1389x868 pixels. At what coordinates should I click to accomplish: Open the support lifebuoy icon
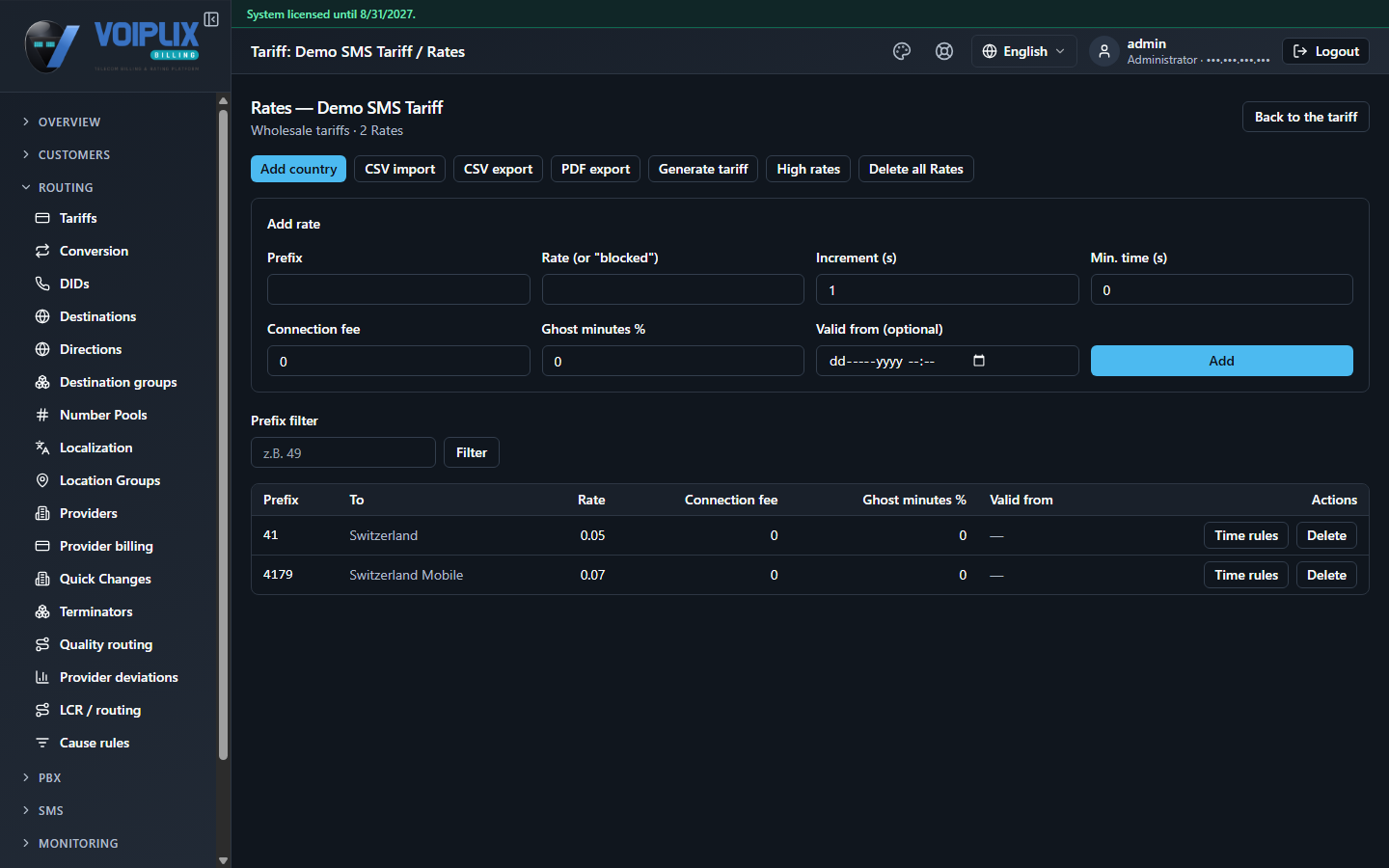[x=944, y=51]
